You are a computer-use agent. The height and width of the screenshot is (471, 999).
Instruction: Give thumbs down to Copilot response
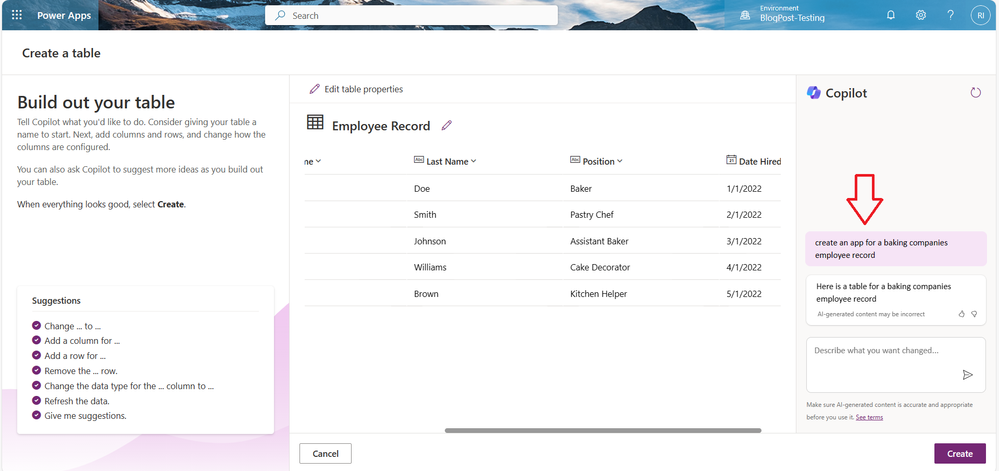(974, 314)
